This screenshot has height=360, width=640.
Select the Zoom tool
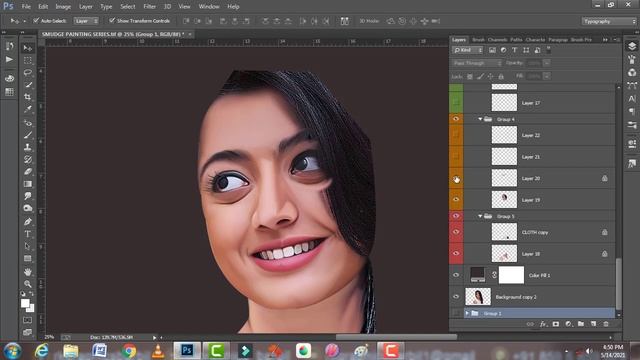pyautogui.click(x=27, y=284)
